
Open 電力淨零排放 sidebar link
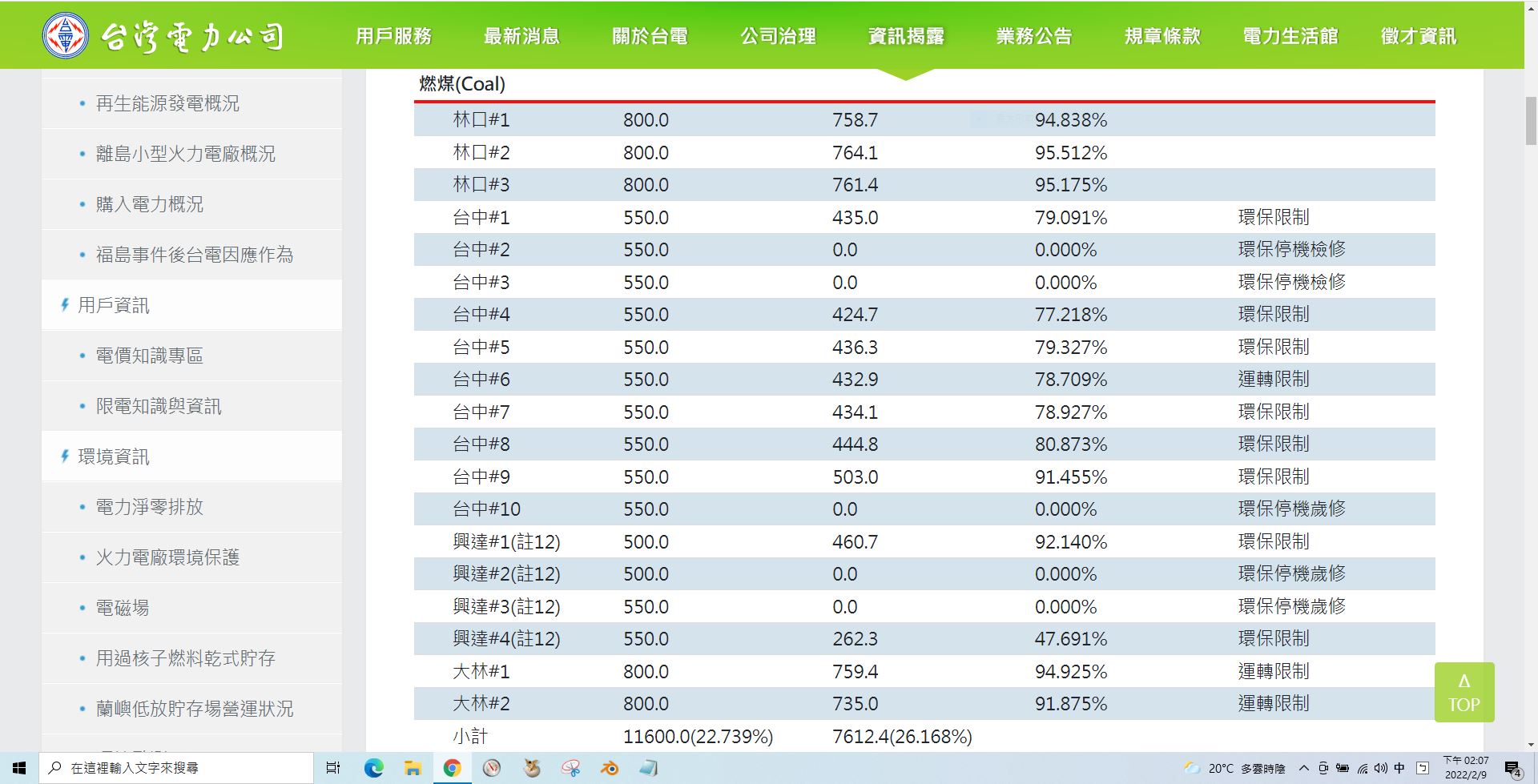149,507
